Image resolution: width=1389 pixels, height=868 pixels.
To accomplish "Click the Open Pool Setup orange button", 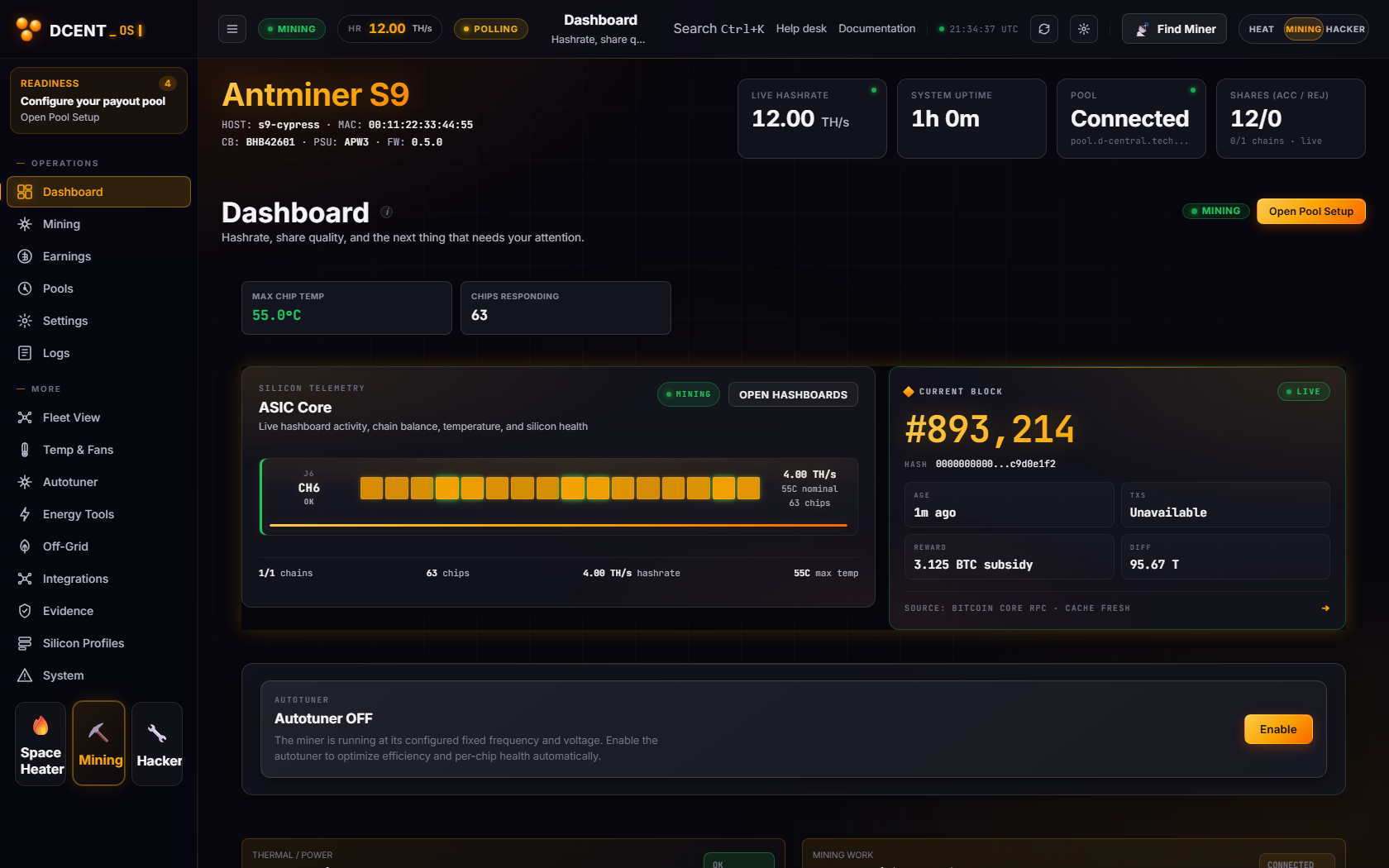I will [1311, 212].
